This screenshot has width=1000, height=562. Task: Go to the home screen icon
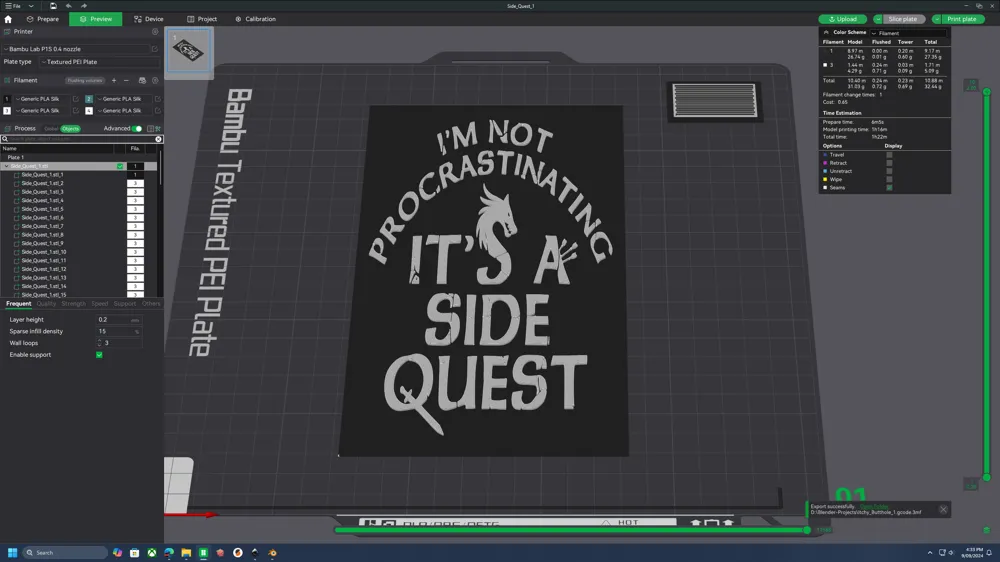(8, 19)
